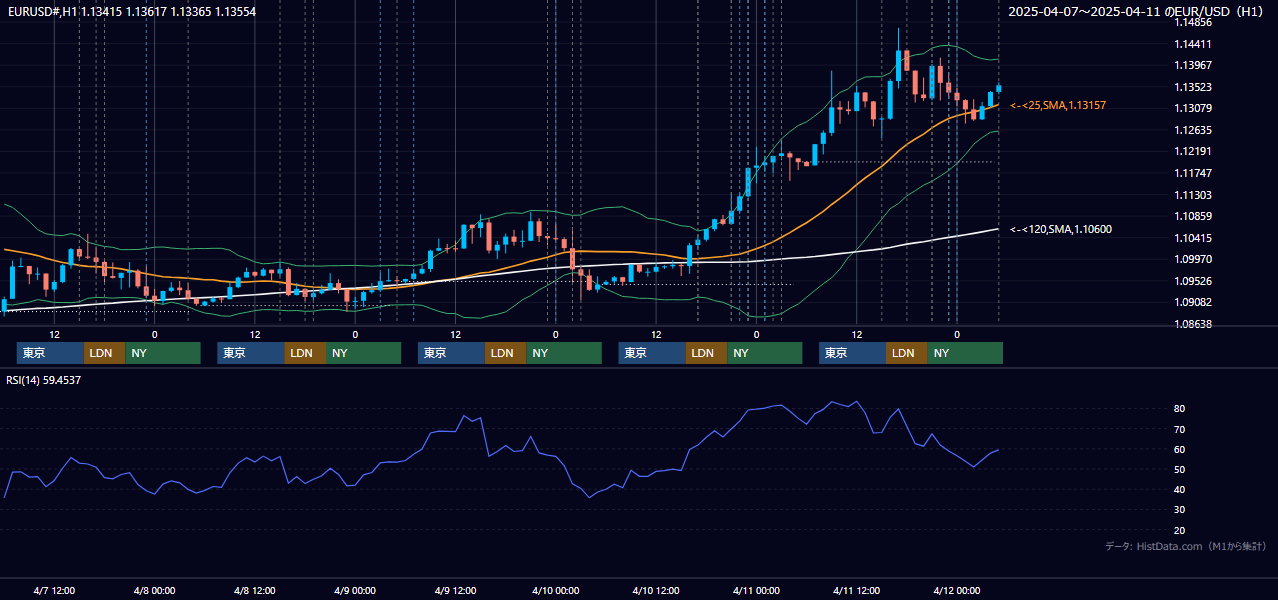Click the 1.08638 price axis label
Screen dimensions: 1278x600
(x=1193, y=324)
